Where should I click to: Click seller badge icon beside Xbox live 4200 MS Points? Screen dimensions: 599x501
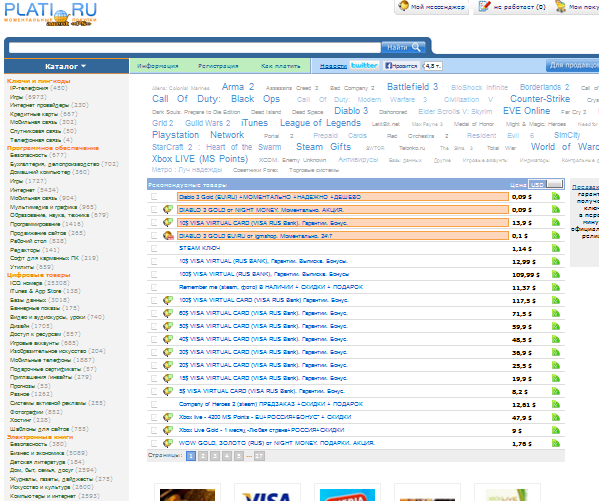[168, 417]
